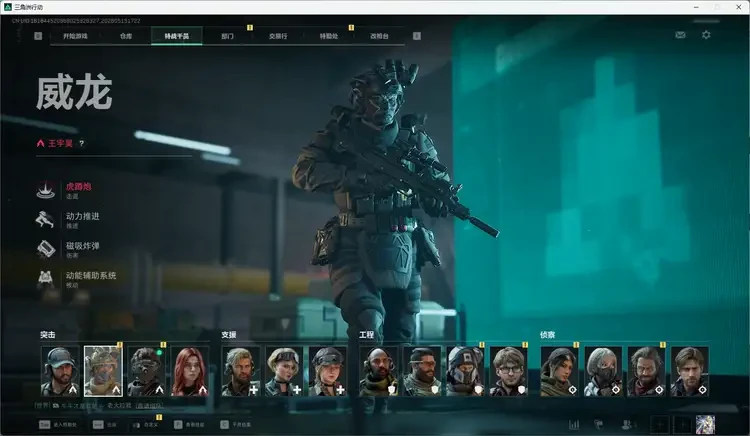Click the Tab key hint button at bottom
750x436 pixels.
point(58,425)
